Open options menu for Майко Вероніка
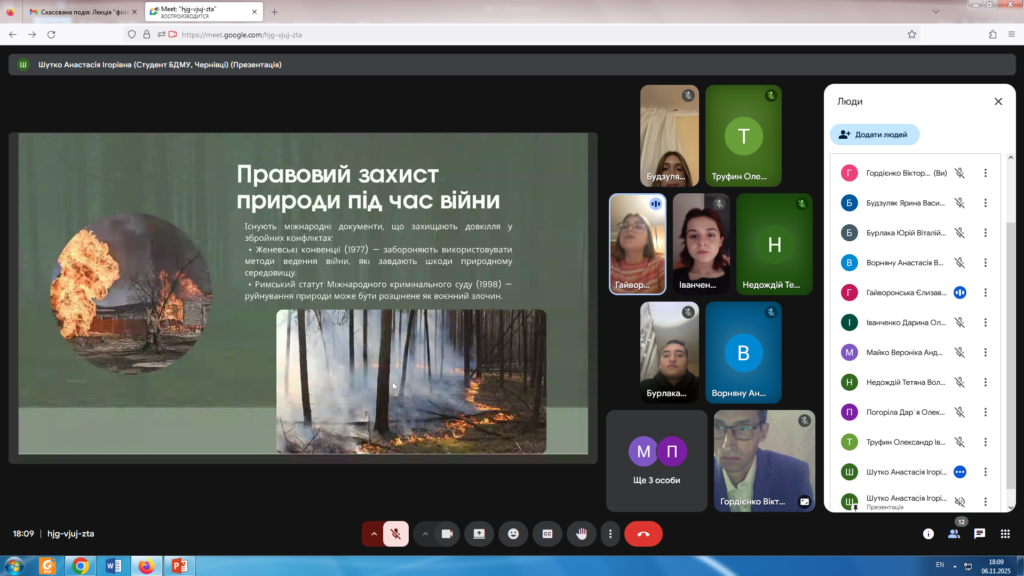Screen dimensions: 1024x576 985,352
